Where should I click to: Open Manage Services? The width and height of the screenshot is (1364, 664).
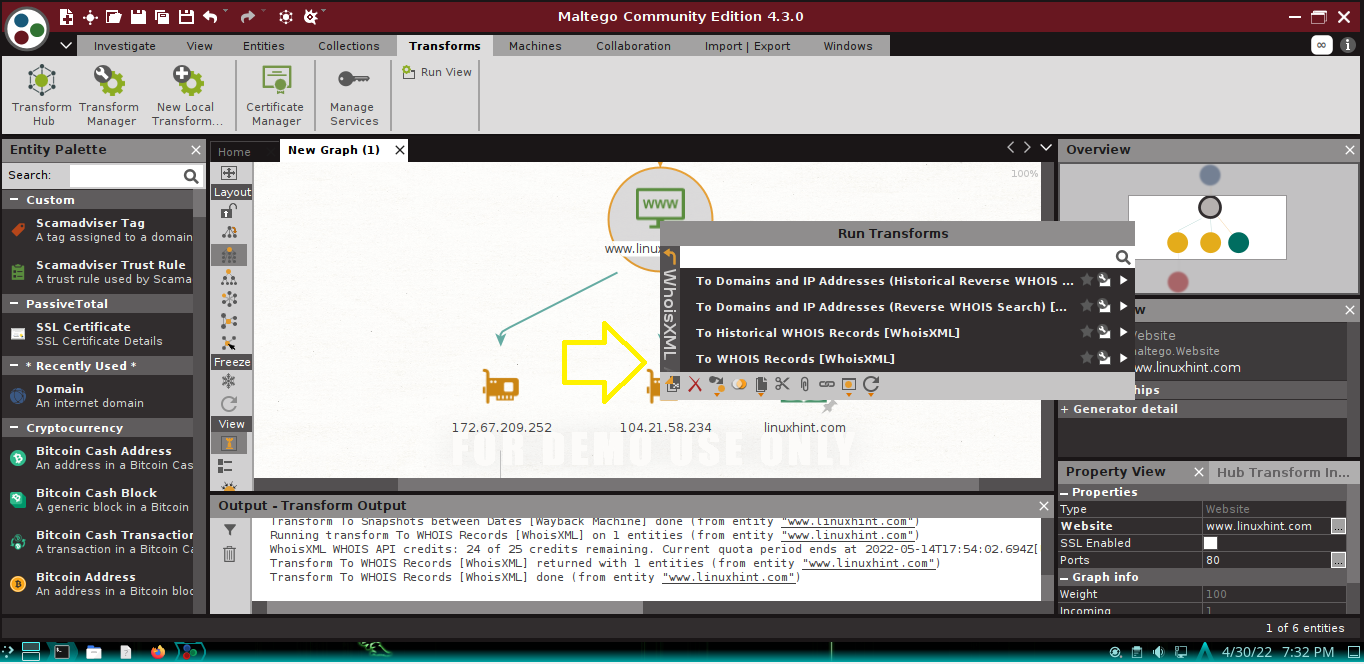coord(354,96)
